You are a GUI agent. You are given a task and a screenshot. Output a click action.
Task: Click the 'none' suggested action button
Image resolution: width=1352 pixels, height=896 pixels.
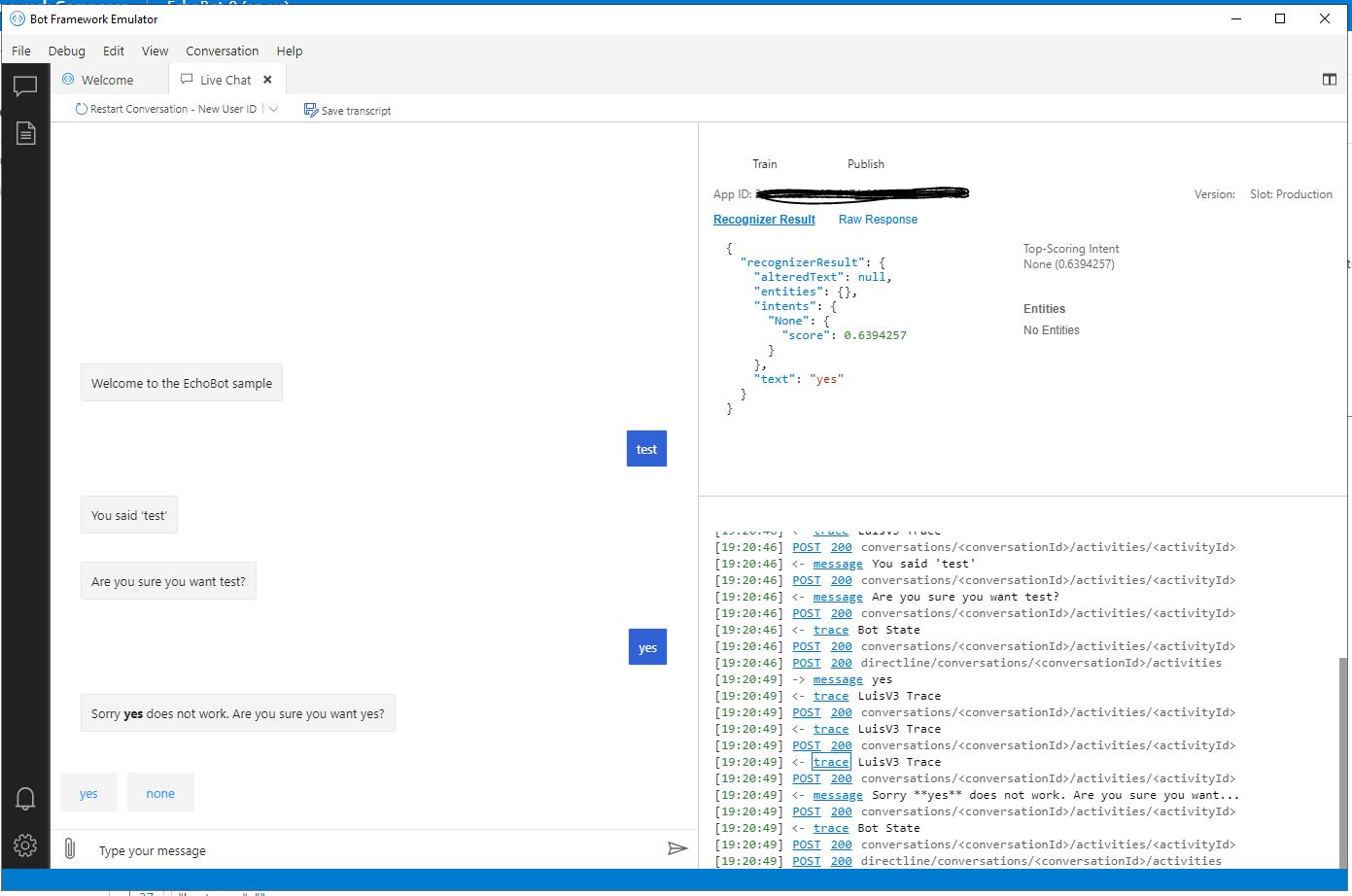click(160, 792)
